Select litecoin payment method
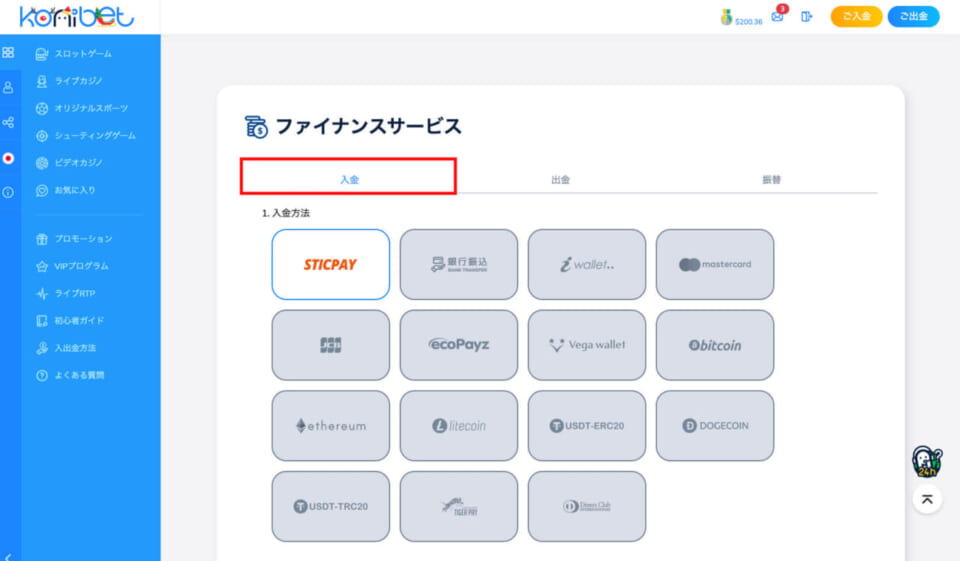Image resolution: width=960 pixels, height=561 pixels. [x=459, y=426]
